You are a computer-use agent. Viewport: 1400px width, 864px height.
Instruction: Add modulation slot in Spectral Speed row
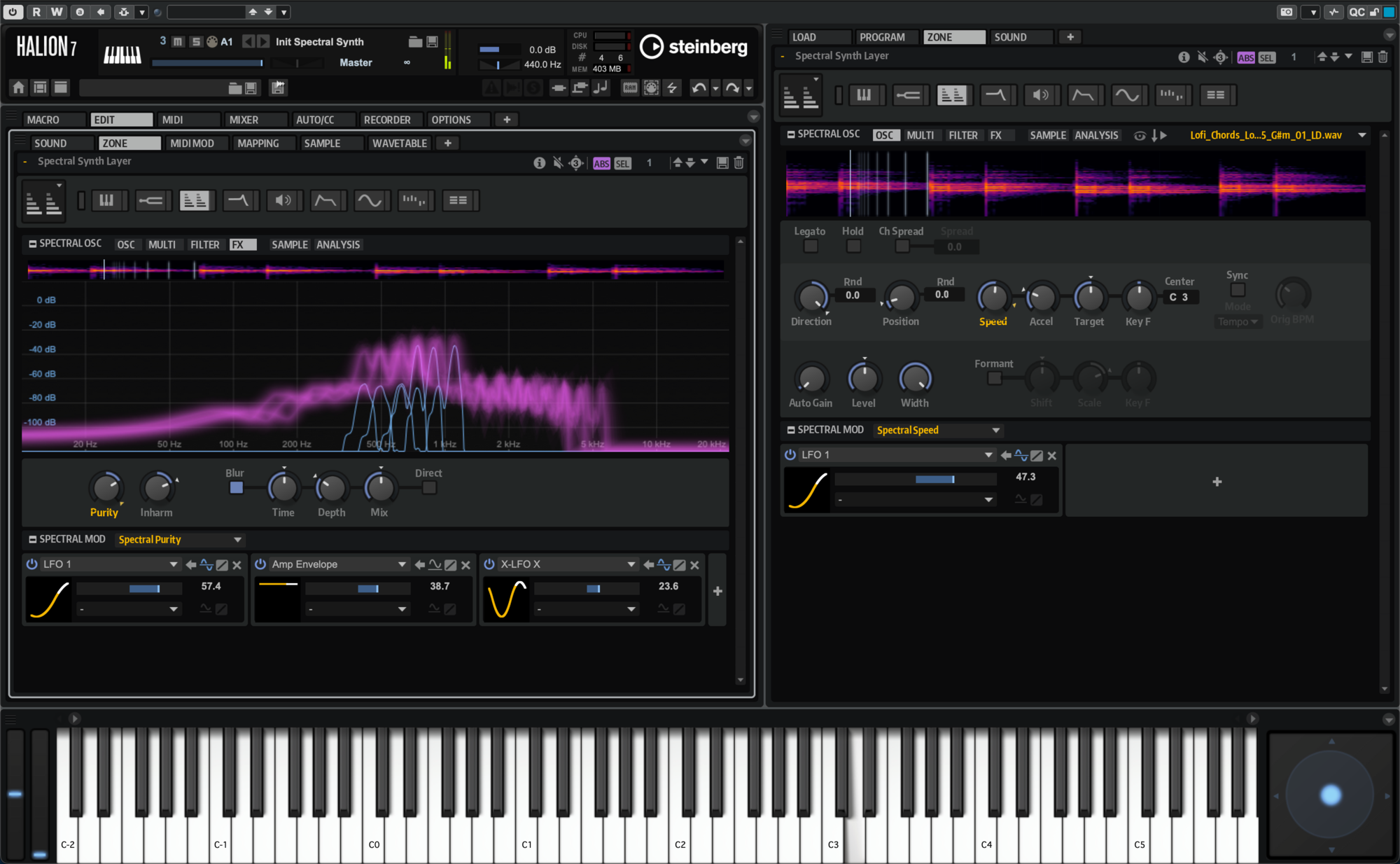[1217, 482]
